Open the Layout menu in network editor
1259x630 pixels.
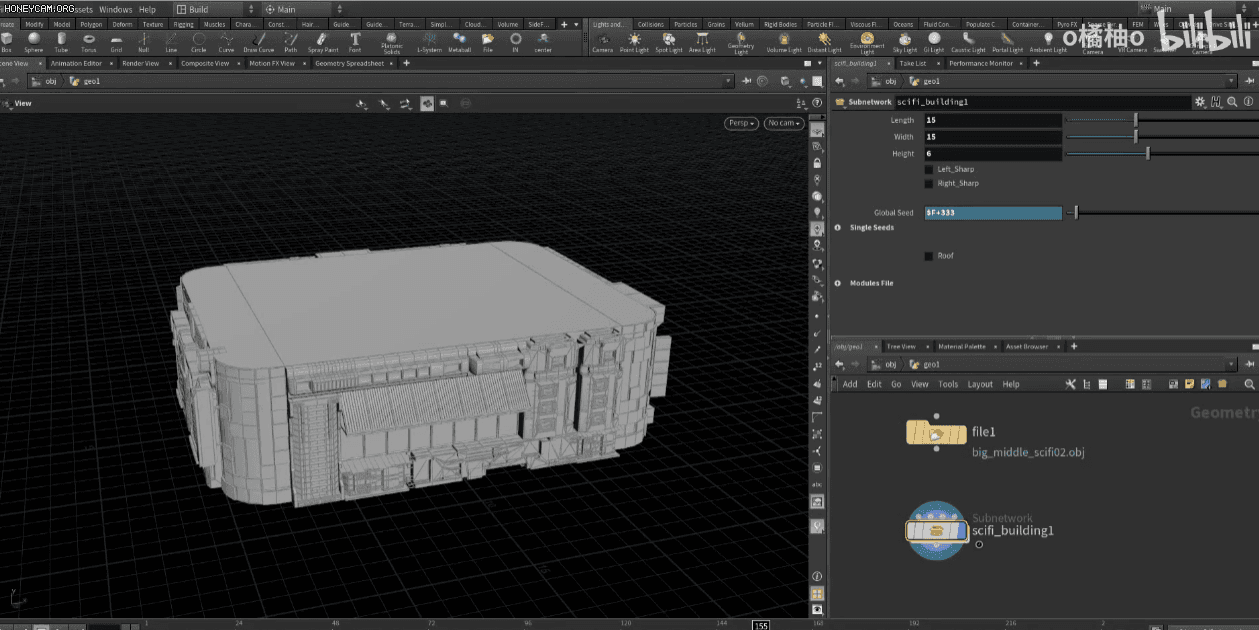pos(980,384)
